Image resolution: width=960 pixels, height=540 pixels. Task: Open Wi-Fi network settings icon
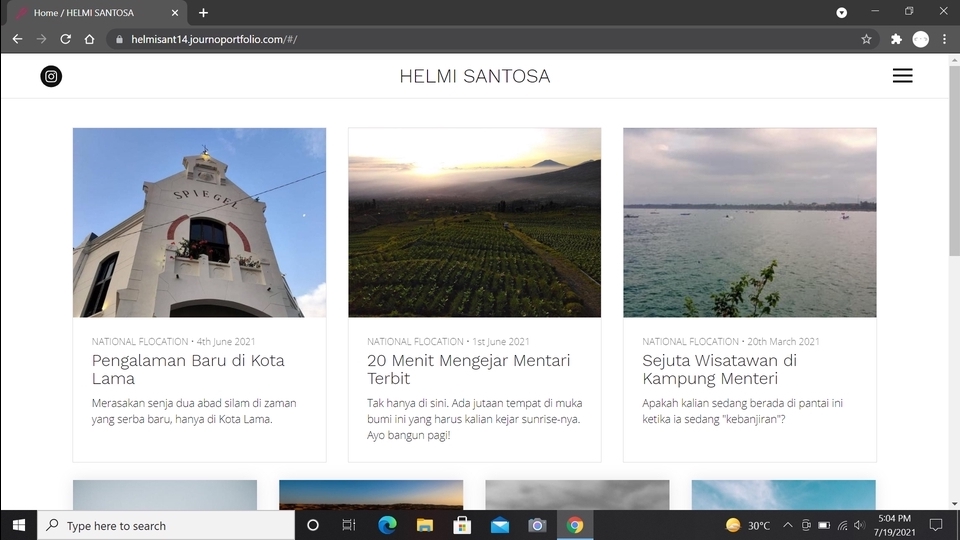pyautogui.click(x=842, y=525)
